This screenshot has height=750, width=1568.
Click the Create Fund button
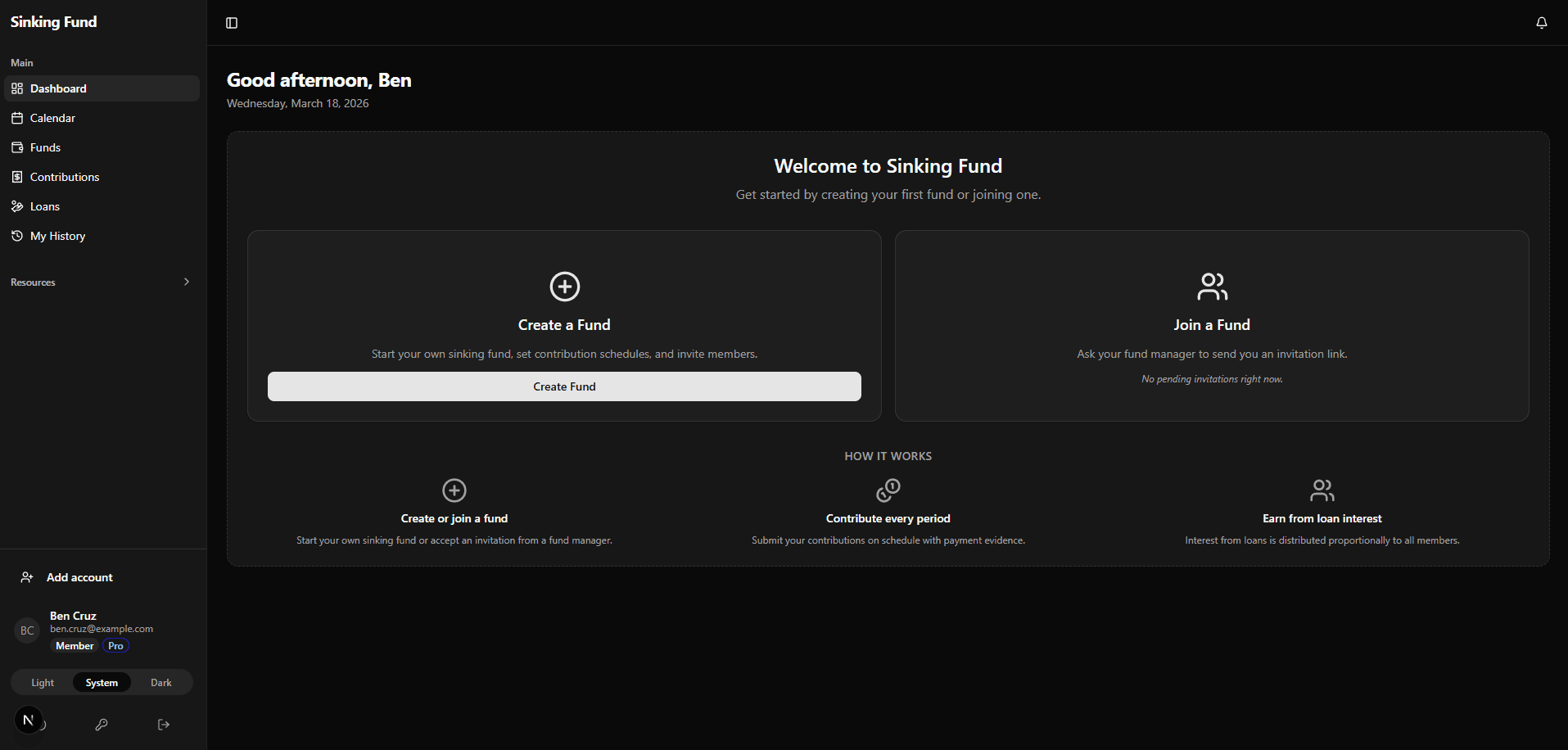564,386
